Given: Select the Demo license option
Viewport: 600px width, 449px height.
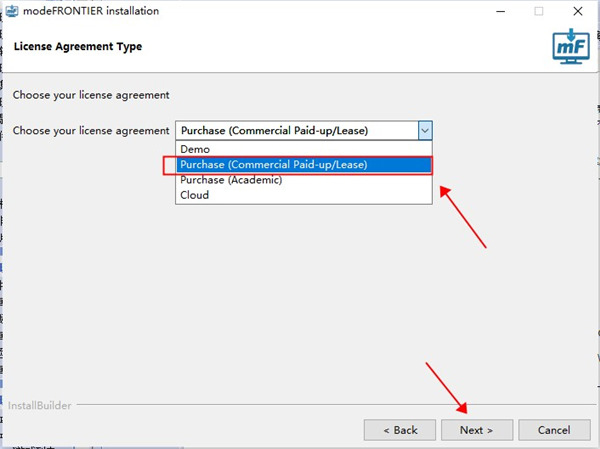Looking at the screenshot, I should (x=304, y=149).
